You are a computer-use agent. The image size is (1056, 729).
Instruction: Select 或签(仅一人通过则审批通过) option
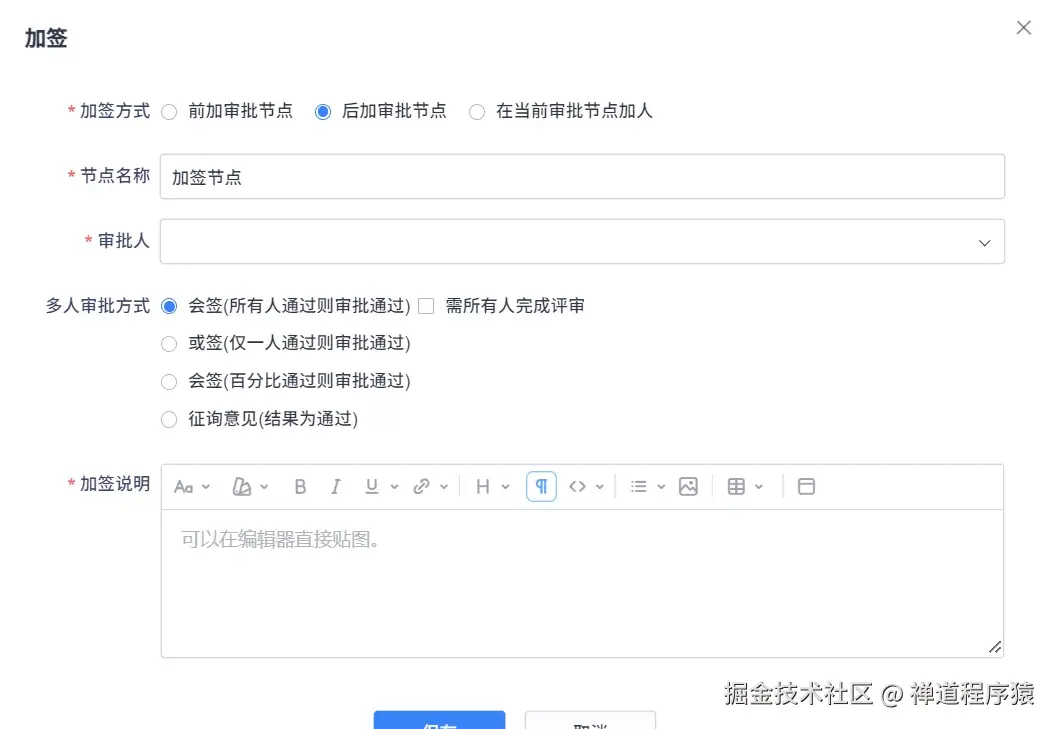pos(169,343)
